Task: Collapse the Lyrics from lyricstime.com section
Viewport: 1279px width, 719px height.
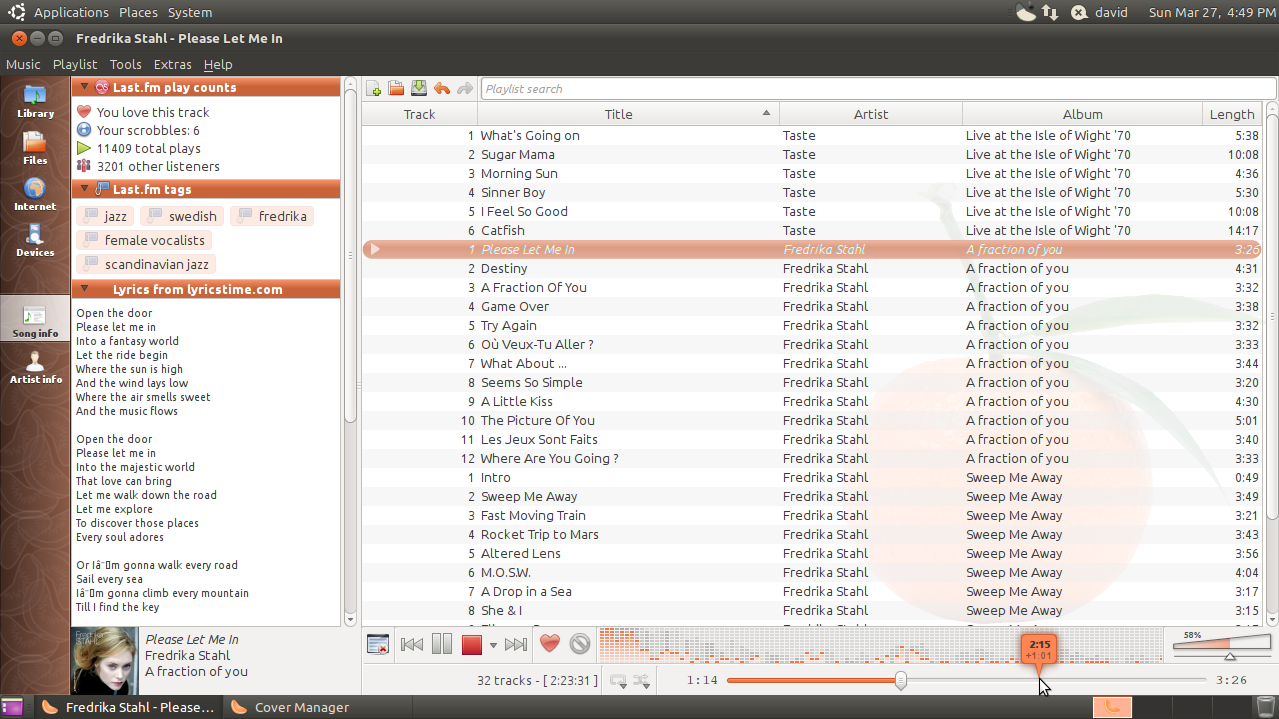Action: click(83, 289)
